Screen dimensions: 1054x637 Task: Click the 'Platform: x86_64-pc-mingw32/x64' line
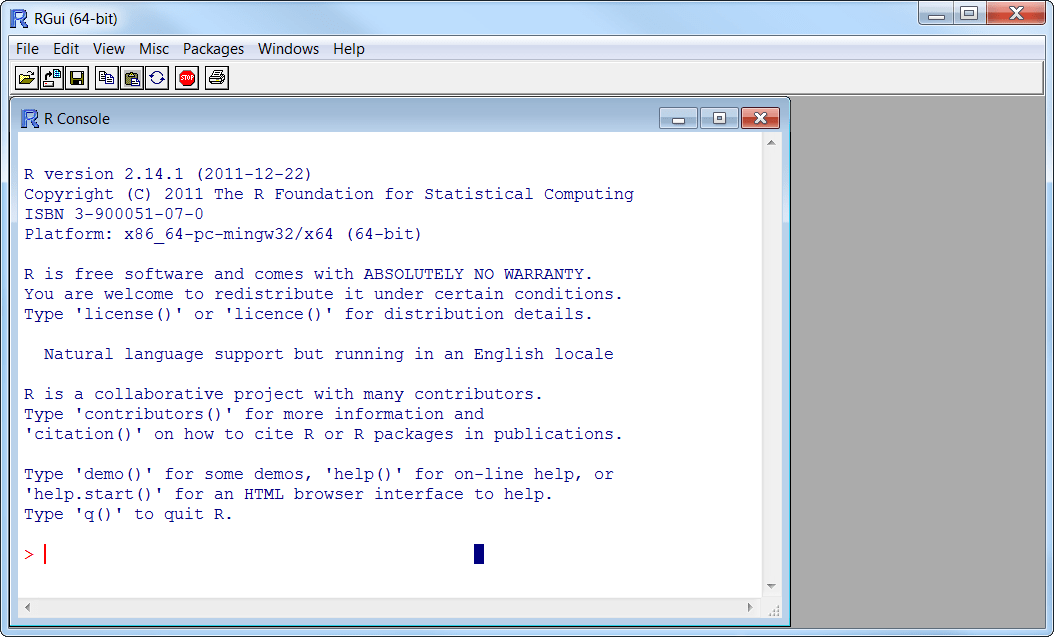coord(223,235)
